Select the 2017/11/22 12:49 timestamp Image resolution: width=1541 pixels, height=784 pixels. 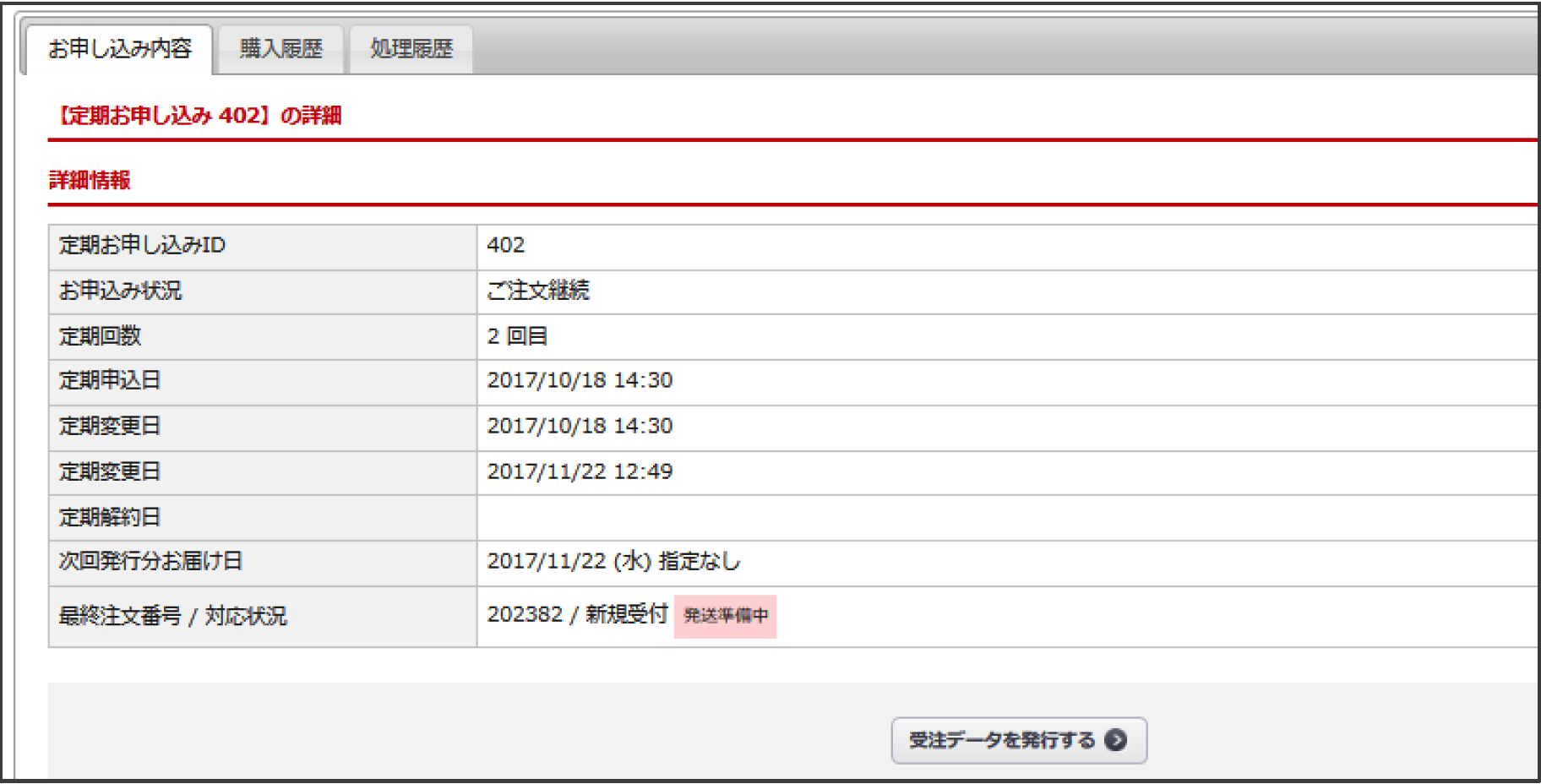click(x=580, y=471)
